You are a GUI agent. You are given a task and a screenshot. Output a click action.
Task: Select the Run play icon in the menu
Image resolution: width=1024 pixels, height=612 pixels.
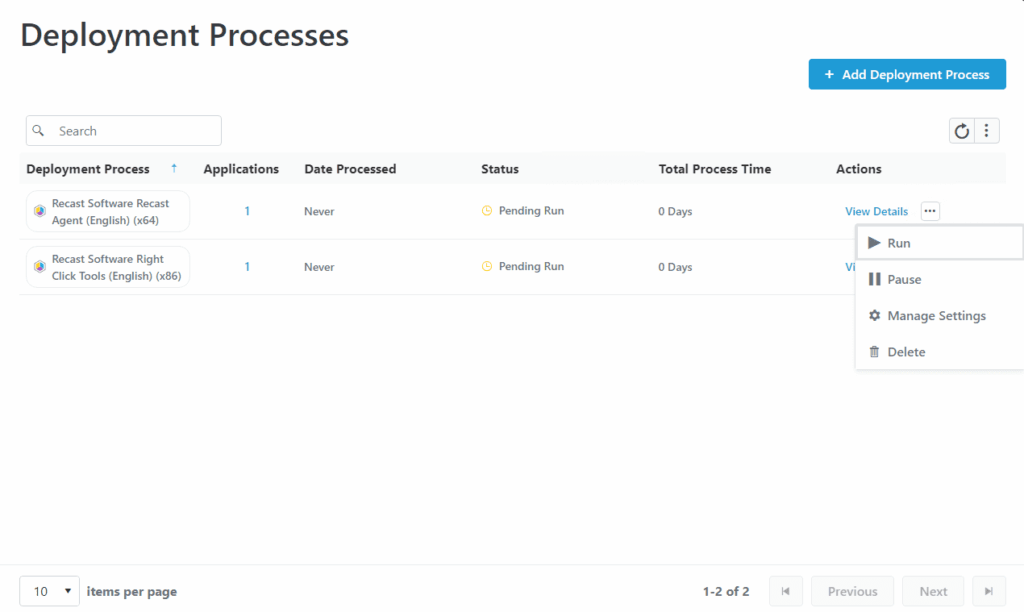click(875, 242)
